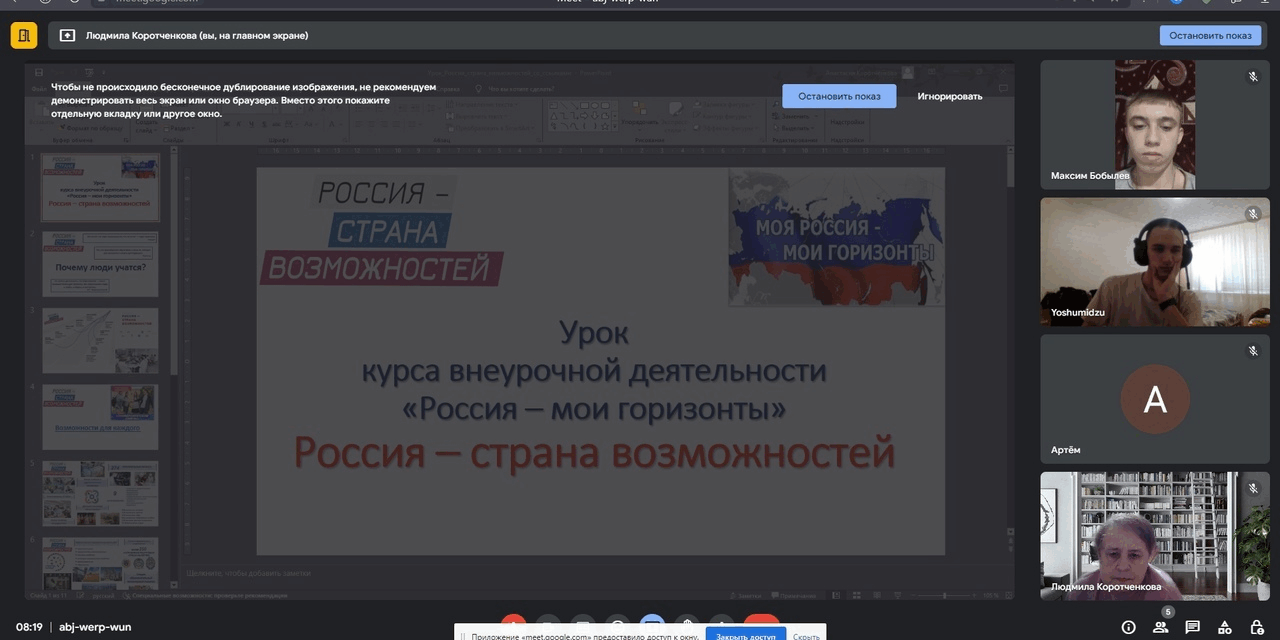Open the activities shapes icon
The width and height of the screenshot is (1280, 640).
pyautogui.click(x=1225, y=627)
